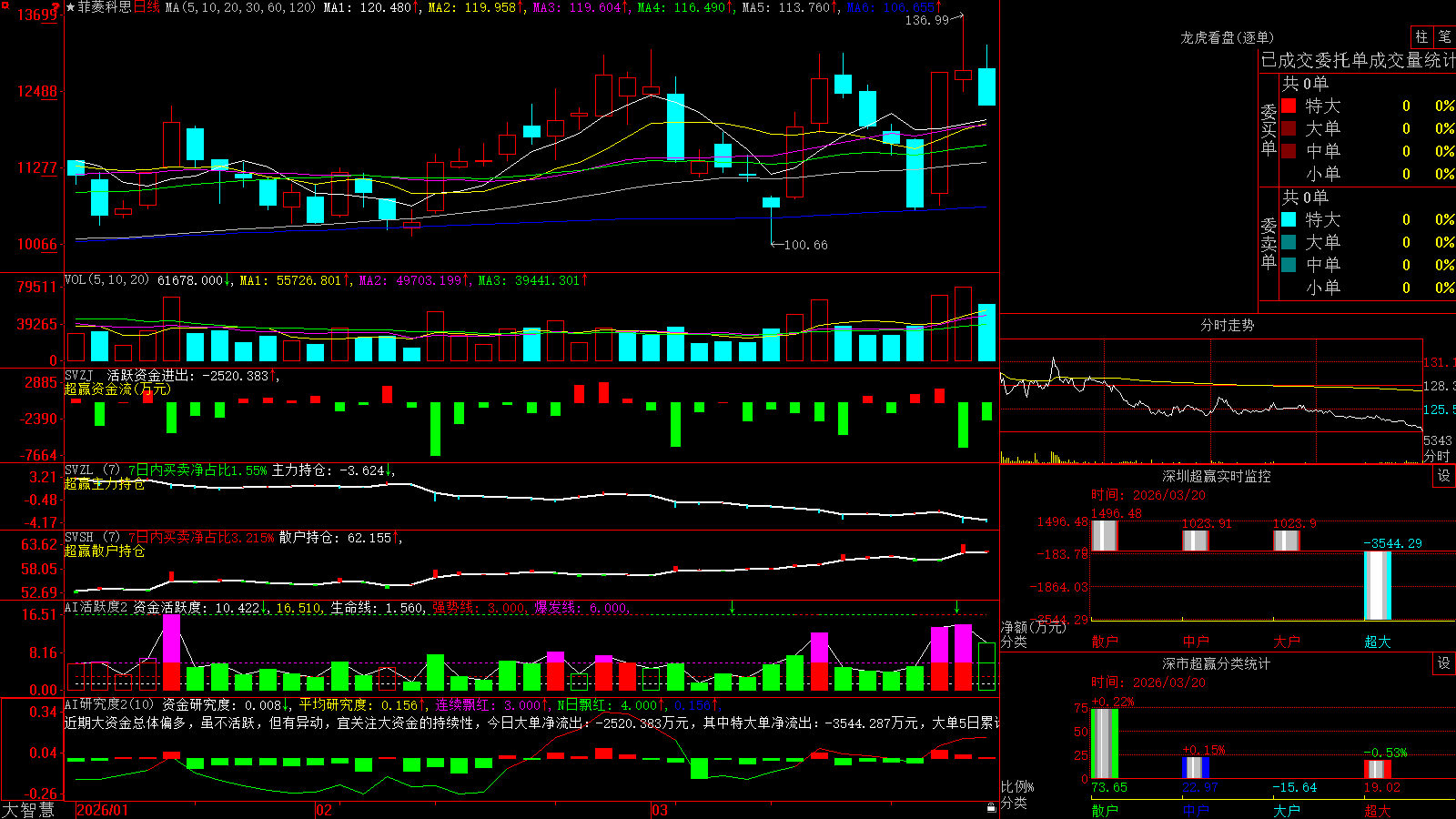Viewport: 1456px width, 819px height.
Task: Click the red 超大 ratio bar showing -0.53%
Action: click(x=1378, y=769)
